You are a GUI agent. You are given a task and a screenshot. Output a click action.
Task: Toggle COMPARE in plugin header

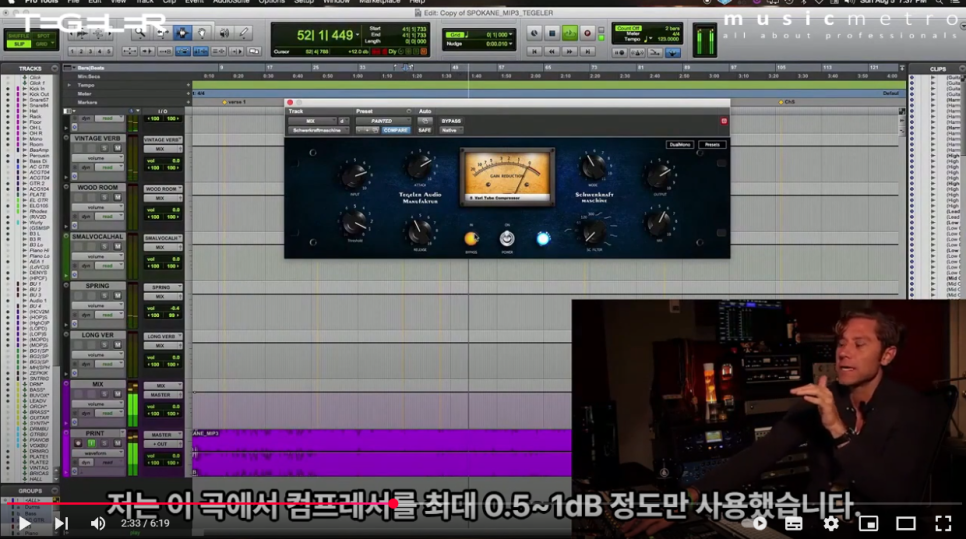(x=396, y=131)
